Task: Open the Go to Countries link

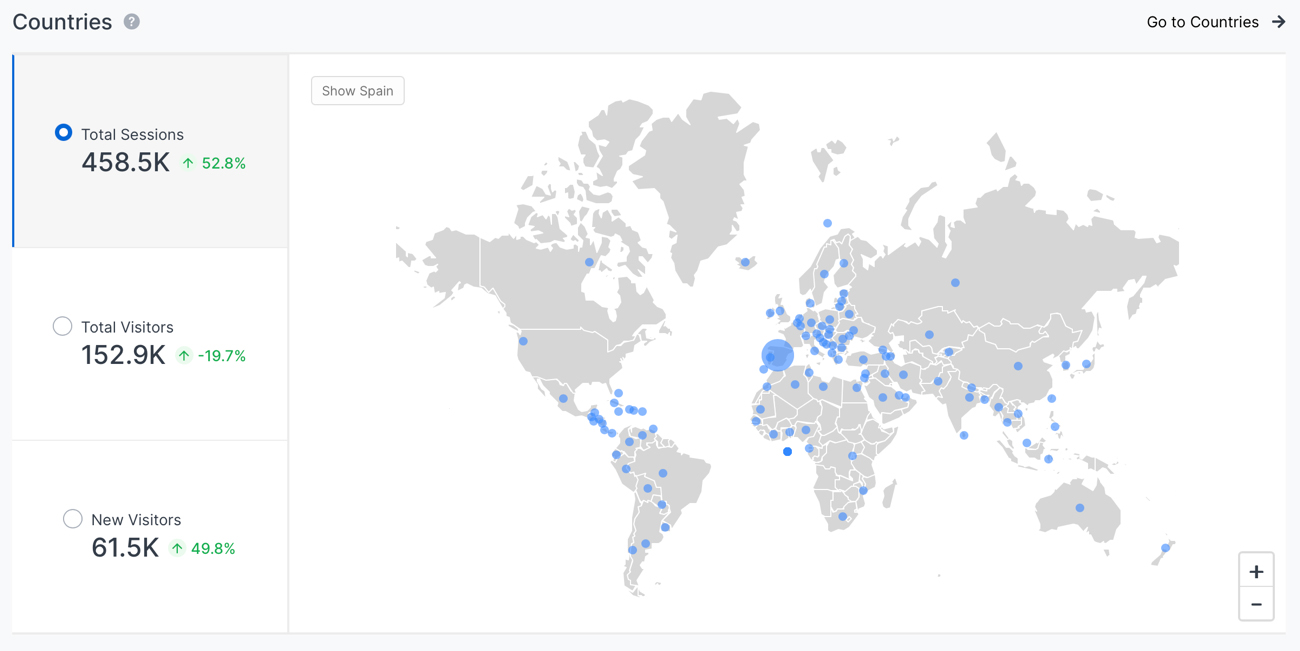Action: click(x=1202, y=22)
